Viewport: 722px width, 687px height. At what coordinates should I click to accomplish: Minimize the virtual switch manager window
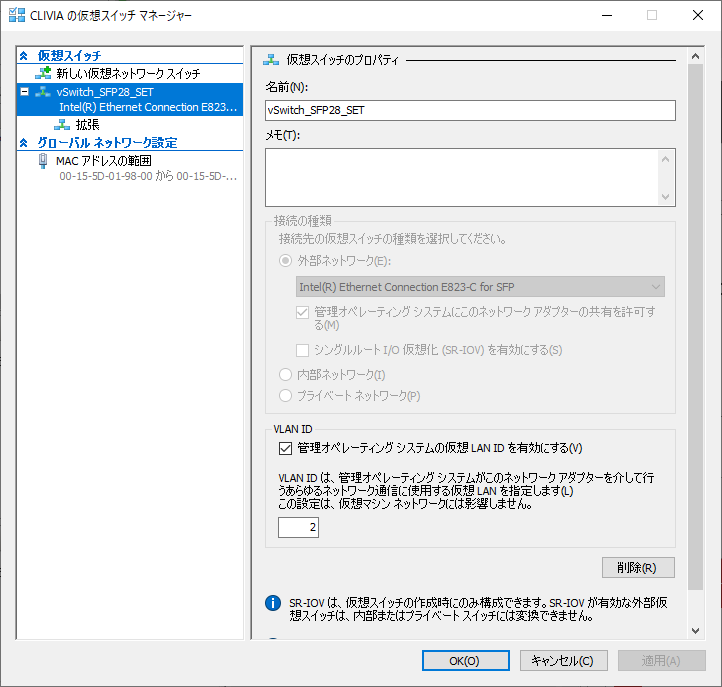[607, 15]
